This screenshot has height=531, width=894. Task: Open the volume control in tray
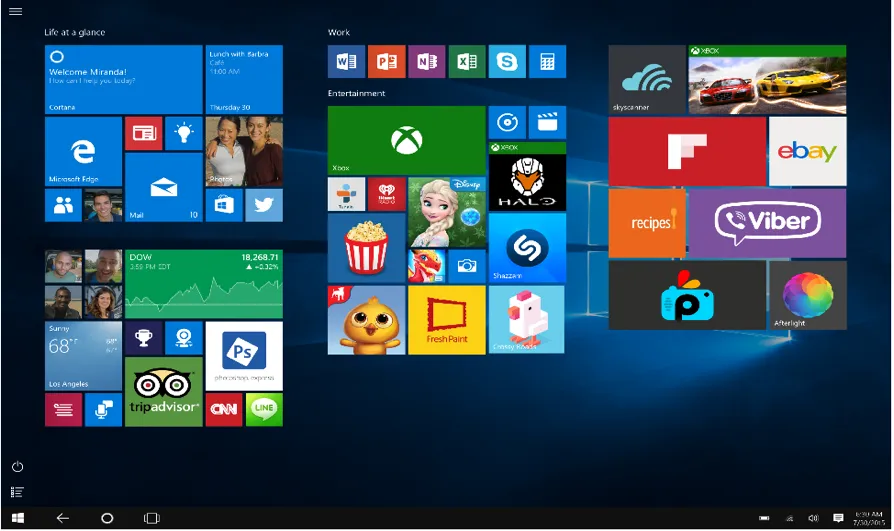[814, 518]
